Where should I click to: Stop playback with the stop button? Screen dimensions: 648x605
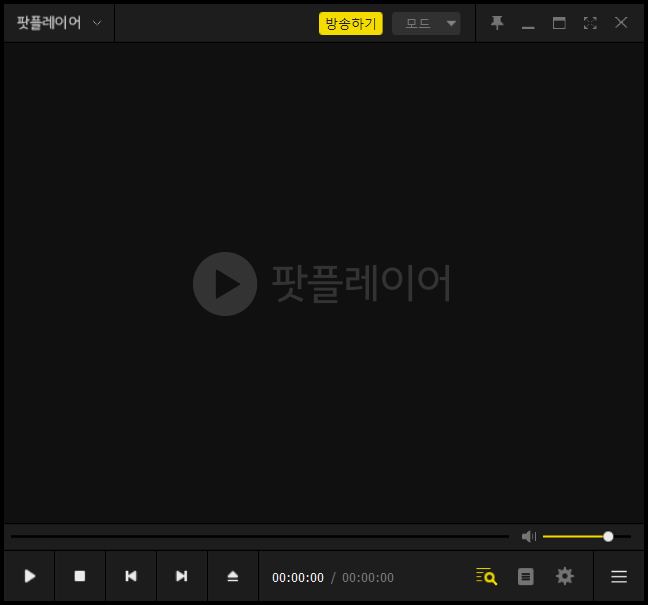click(x=80, y=576)
